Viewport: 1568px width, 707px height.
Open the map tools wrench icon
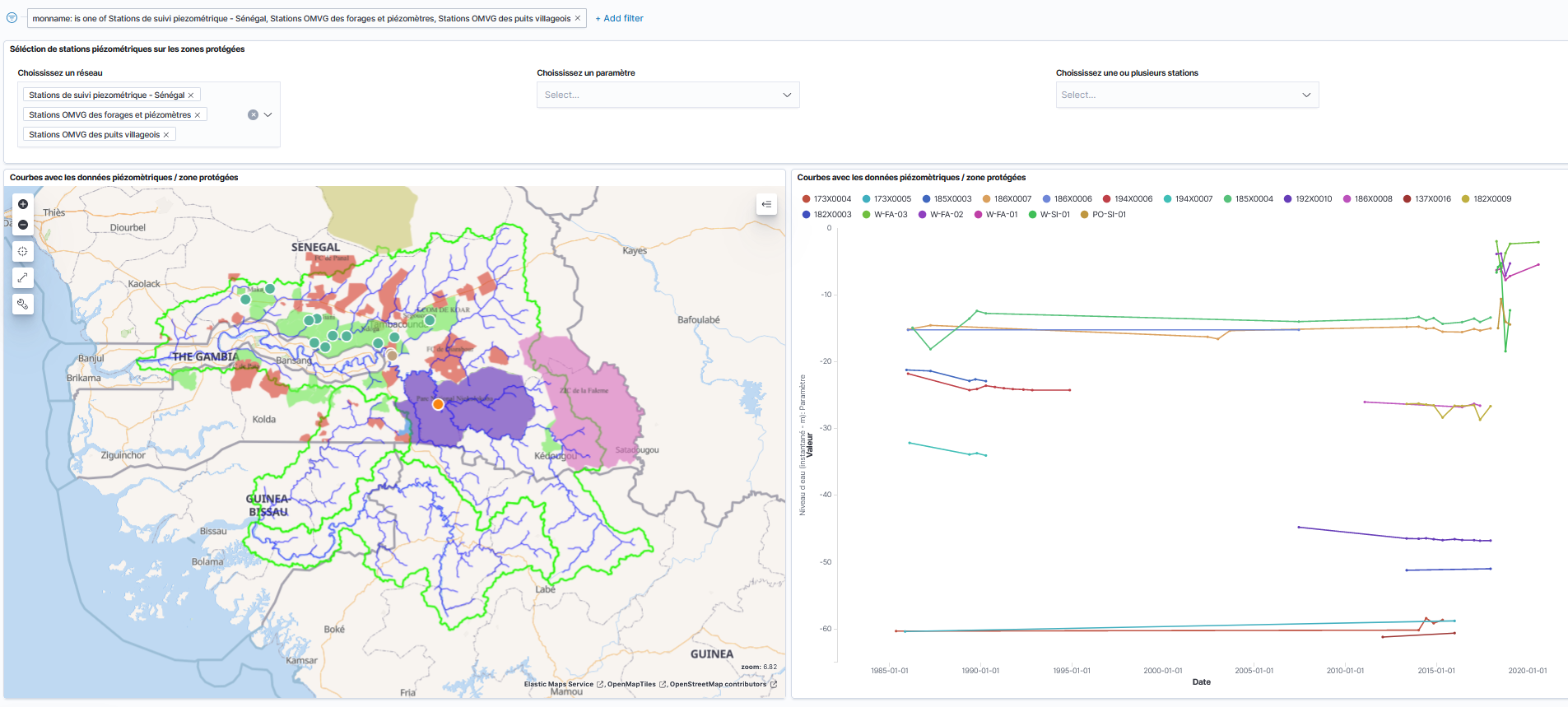coord(23,304)
